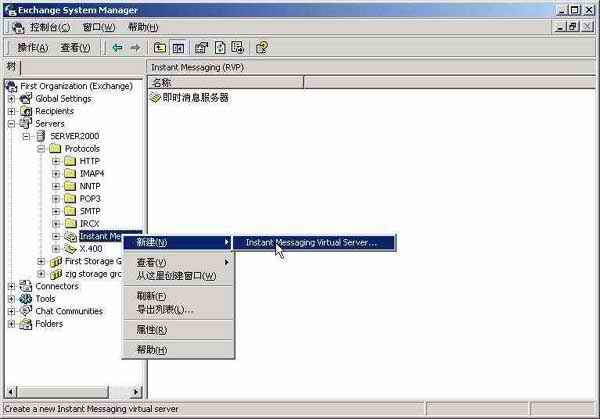Select the IRCX tree item label

coord(90,224)
